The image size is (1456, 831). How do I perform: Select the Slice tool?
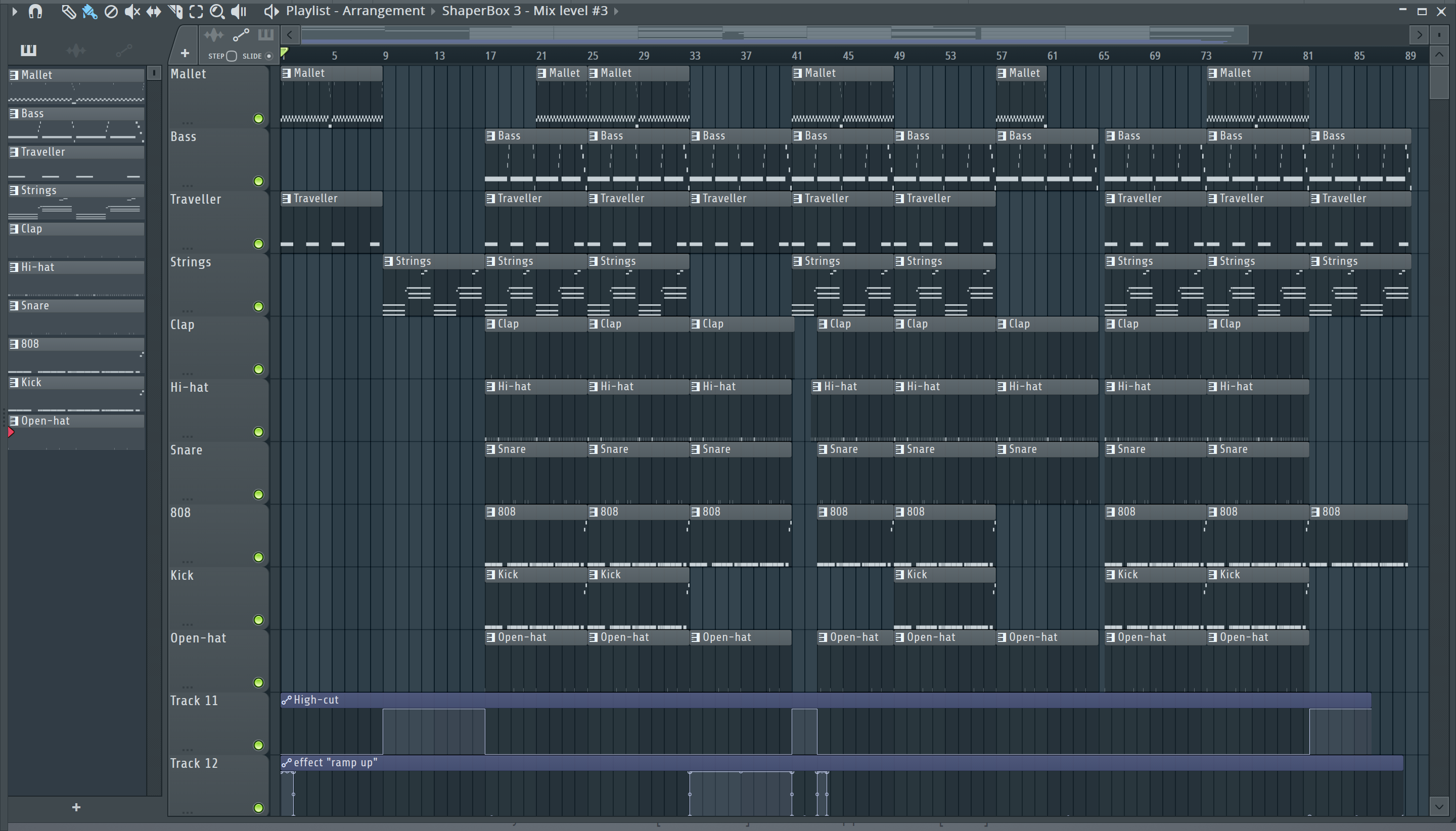175,12
